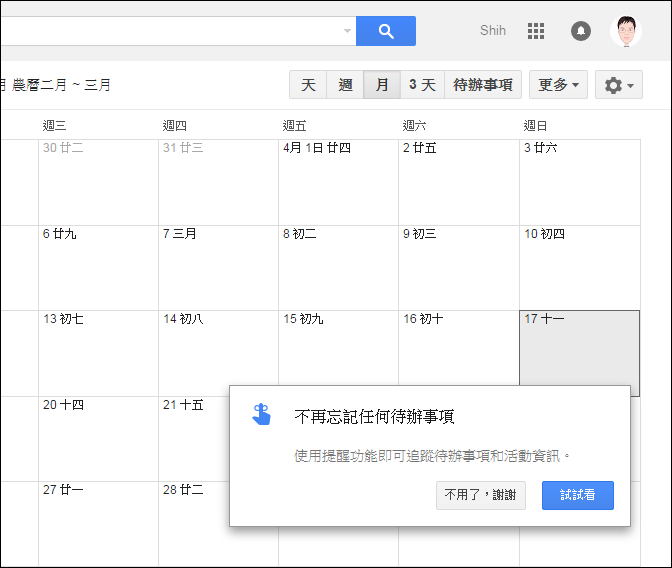
Task: Click the 週六 column header
Action: (414, 126)
